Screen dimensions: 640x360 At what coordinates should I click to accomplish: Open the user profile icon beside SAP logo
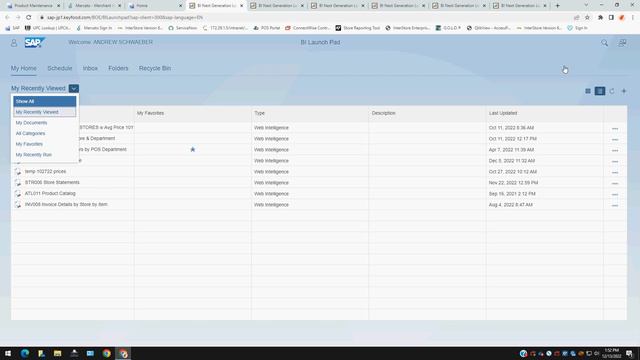(14, 43)
